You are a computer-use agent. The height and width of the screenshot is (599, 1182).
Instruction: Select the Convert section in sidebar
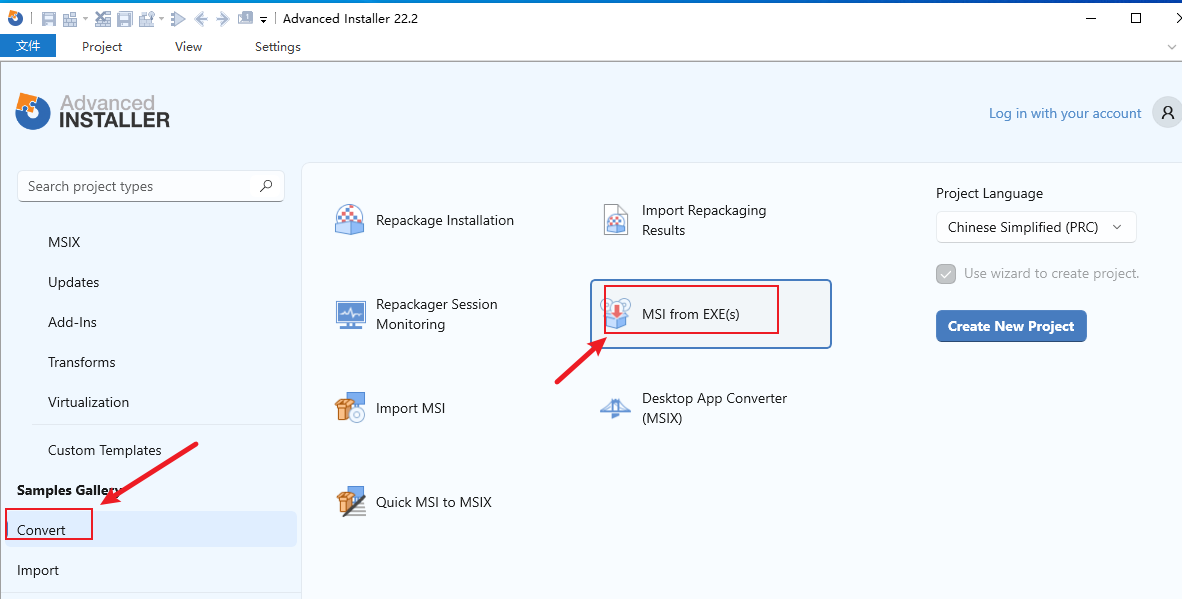coord(151,529)
